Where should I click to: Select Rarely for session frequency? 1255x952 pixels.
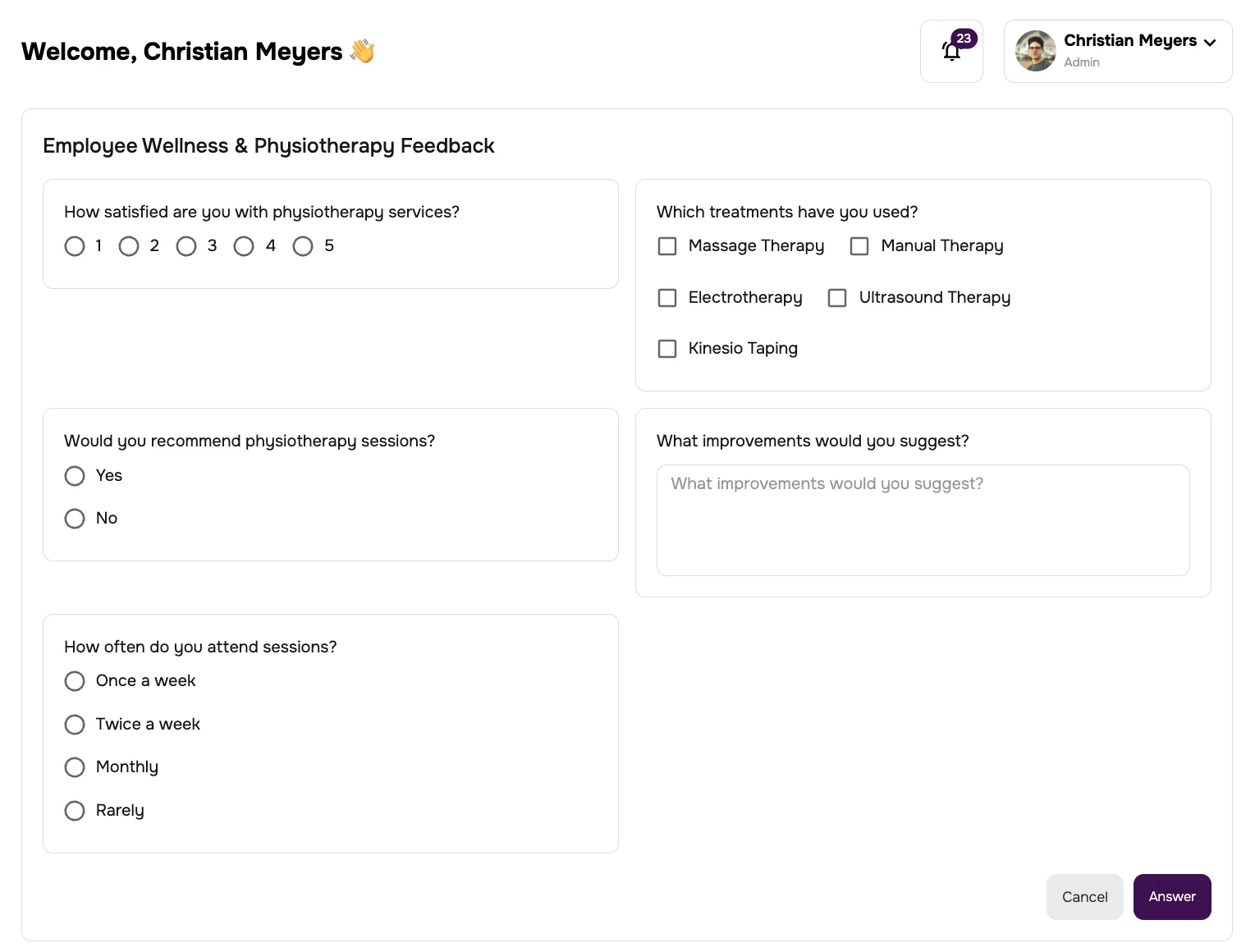(x=75, y=810)
